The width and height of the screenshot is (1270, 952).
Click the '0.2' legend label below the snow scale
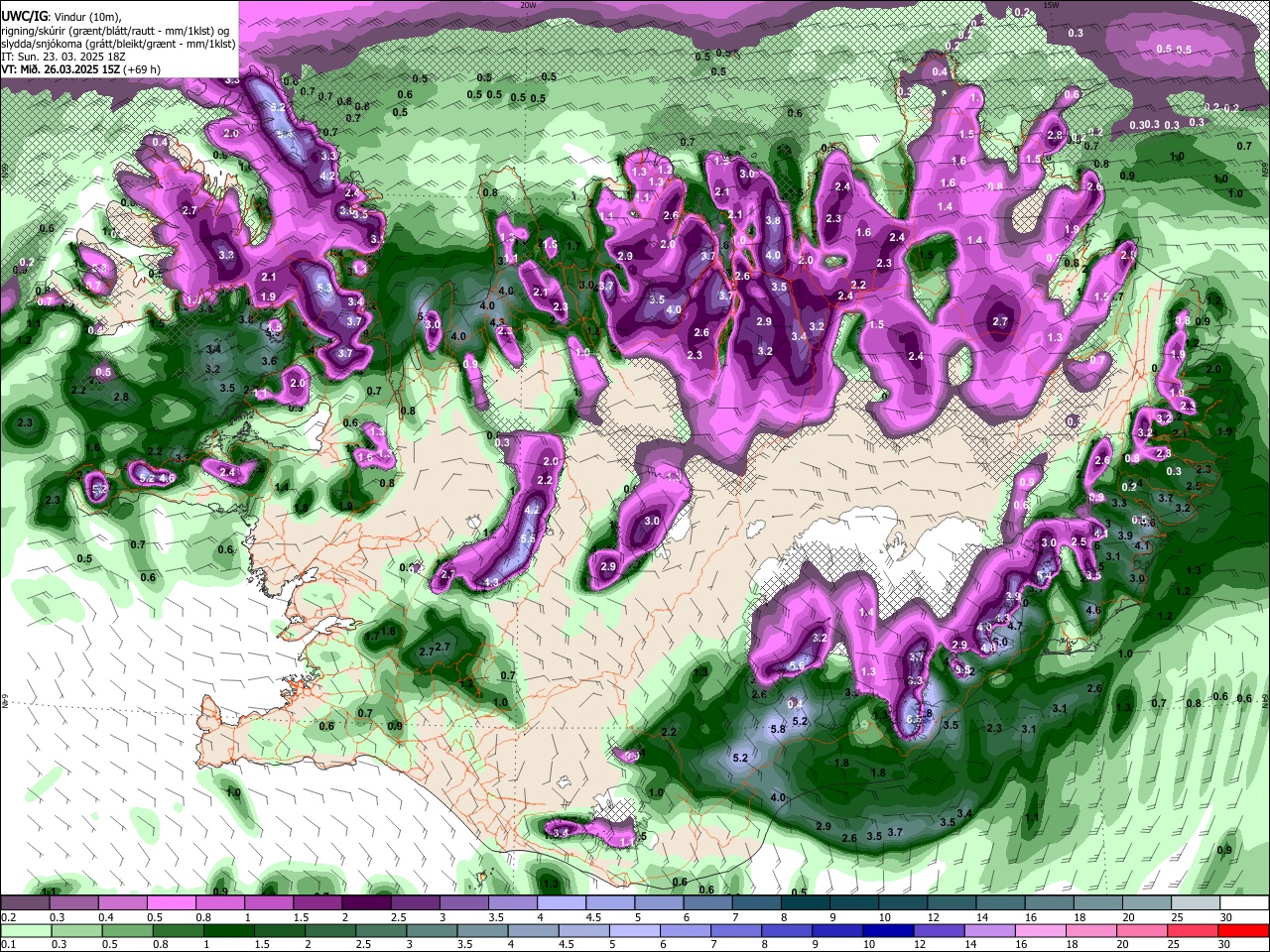click(8, 917)
